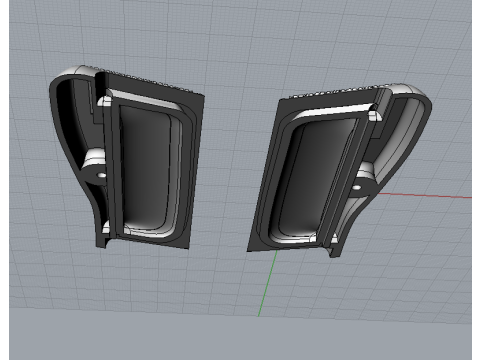Select the left grip shell model
The width and height of the screenshot is (480, 360).
tap(127, 157)
